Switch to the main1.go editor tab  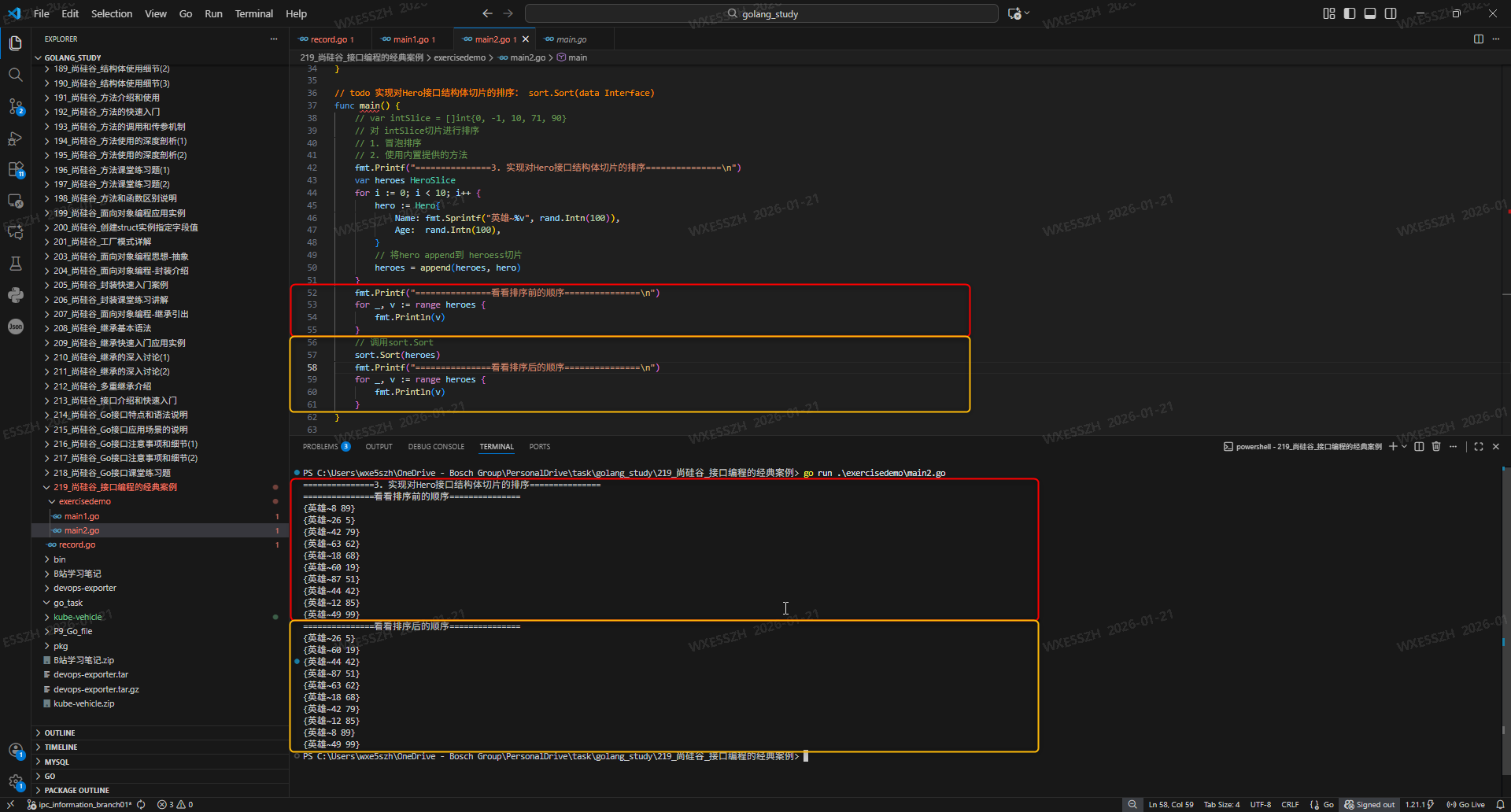click(412, 39)
